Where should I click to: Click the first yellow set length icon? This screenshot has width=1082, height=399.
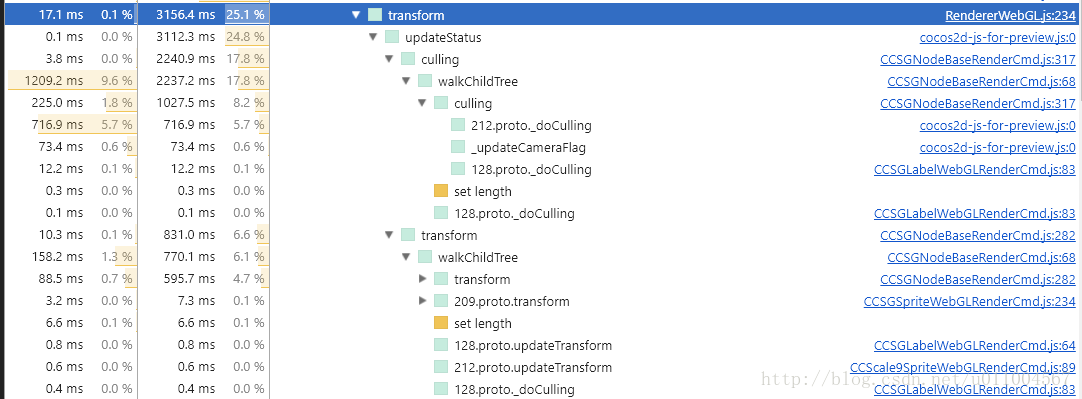(x=441, y=191)
